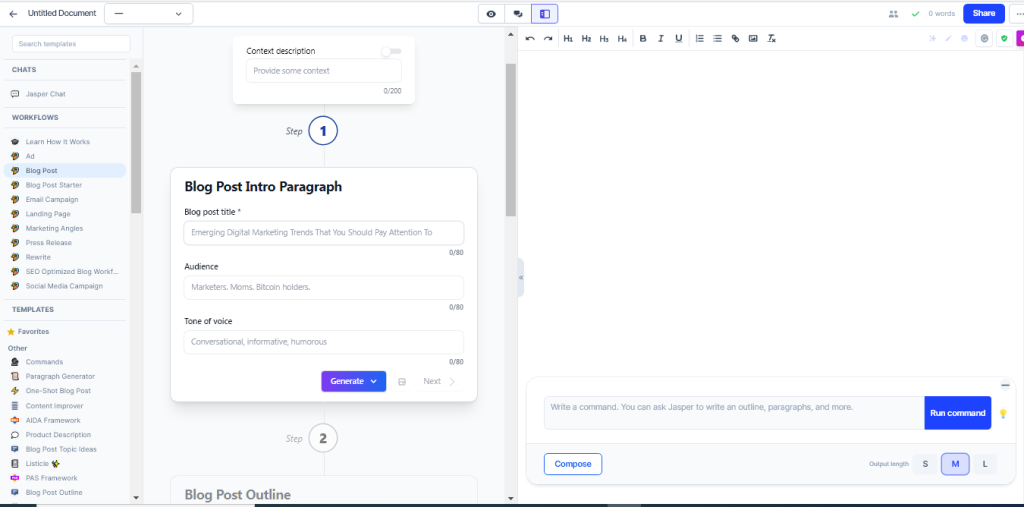The image size is (1024, 507).
Task: Open the Blog Post Starter workflow
Action: click(54, 185)
